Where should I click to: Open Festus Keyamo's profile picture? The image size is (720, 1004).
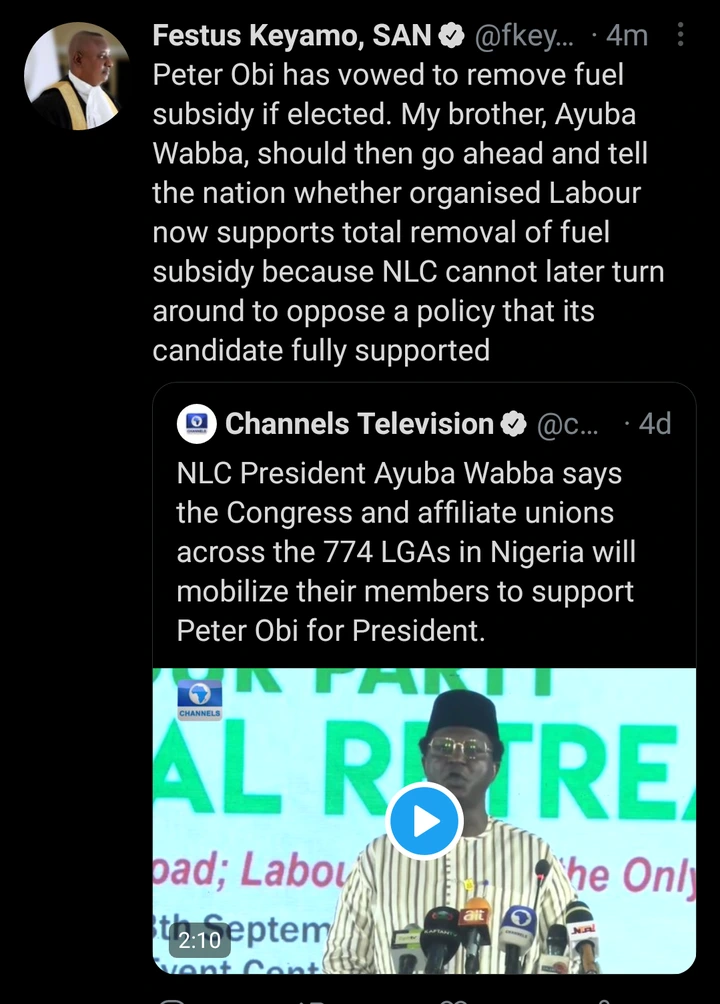click(x=77, y=76)
